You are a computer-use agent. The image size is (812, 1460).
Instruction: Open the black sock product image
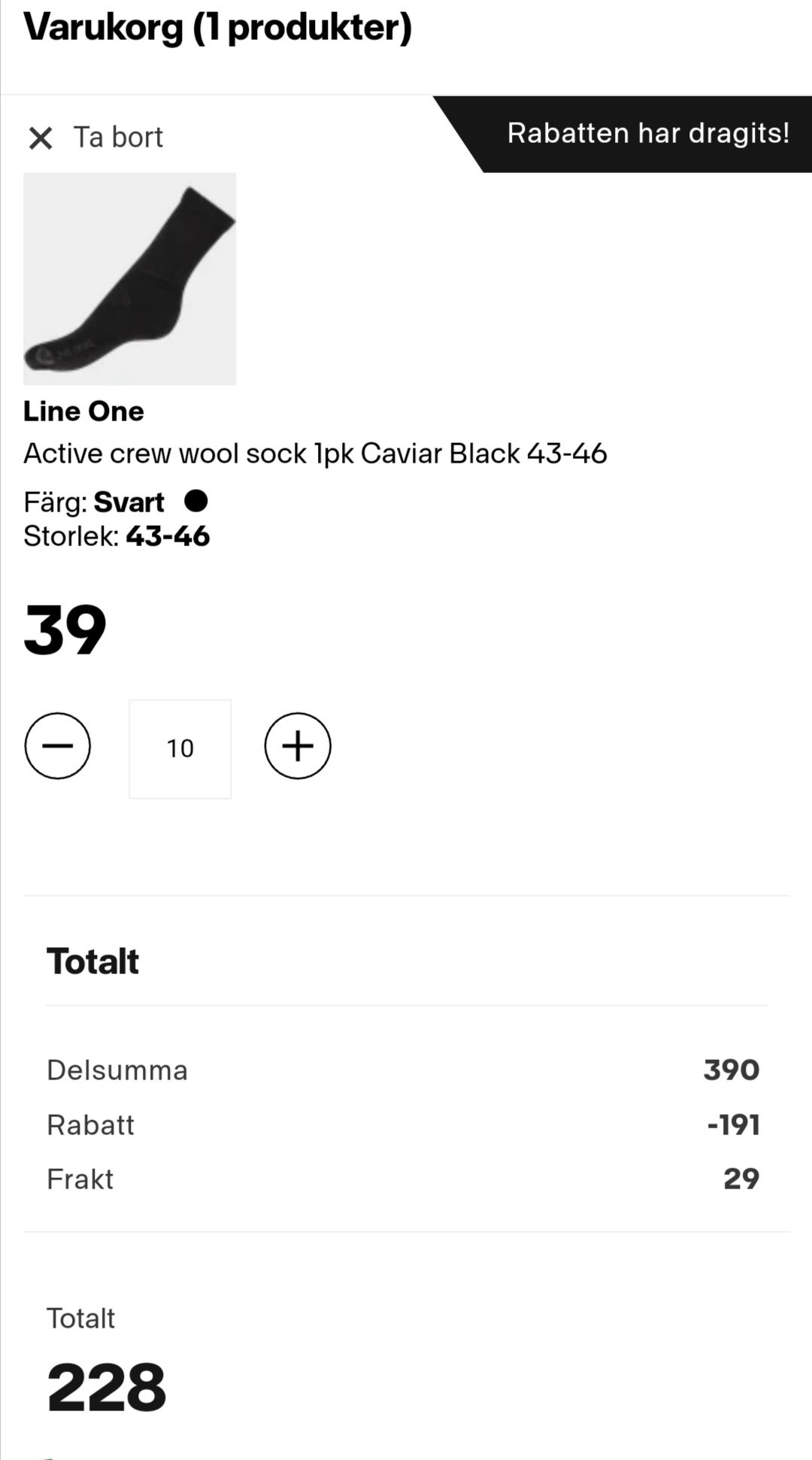(130, 279)
